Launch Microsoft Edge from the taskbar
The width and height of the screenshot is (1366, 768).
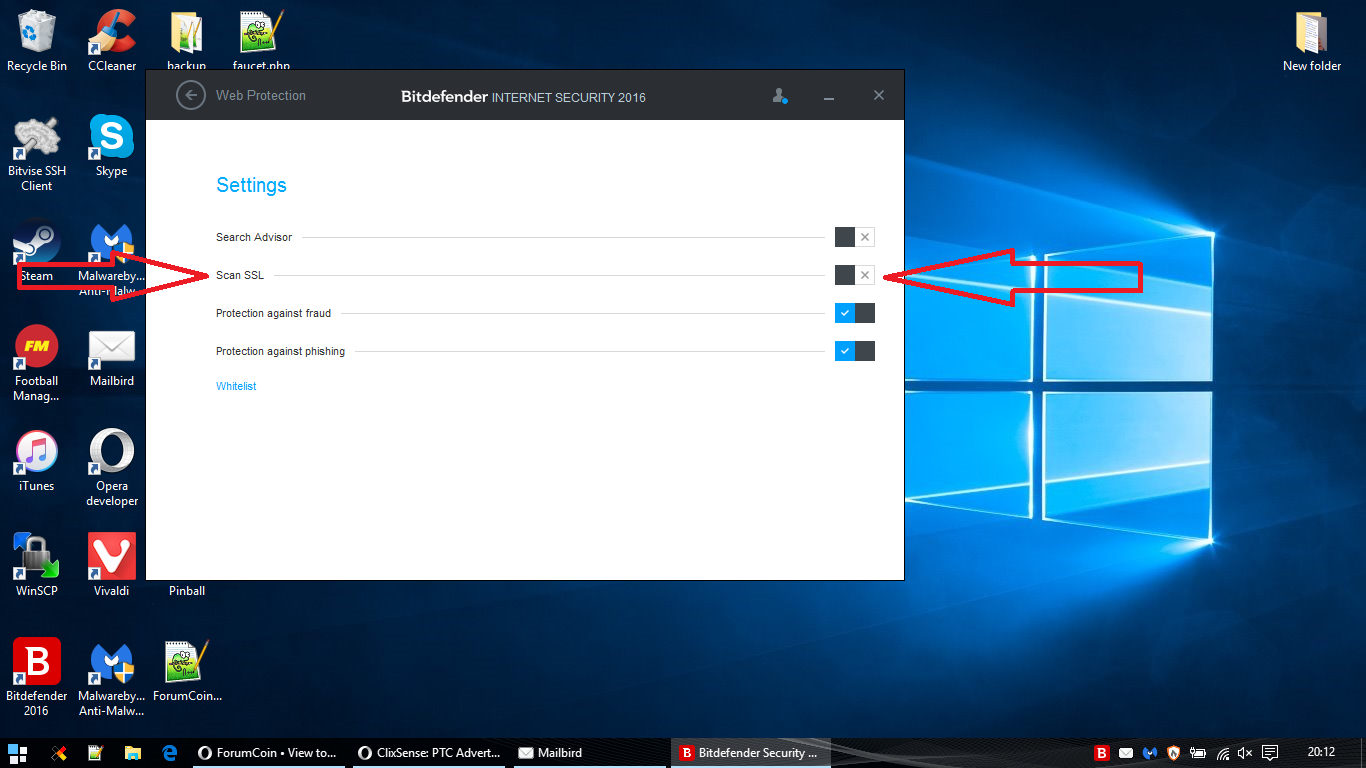170,753
